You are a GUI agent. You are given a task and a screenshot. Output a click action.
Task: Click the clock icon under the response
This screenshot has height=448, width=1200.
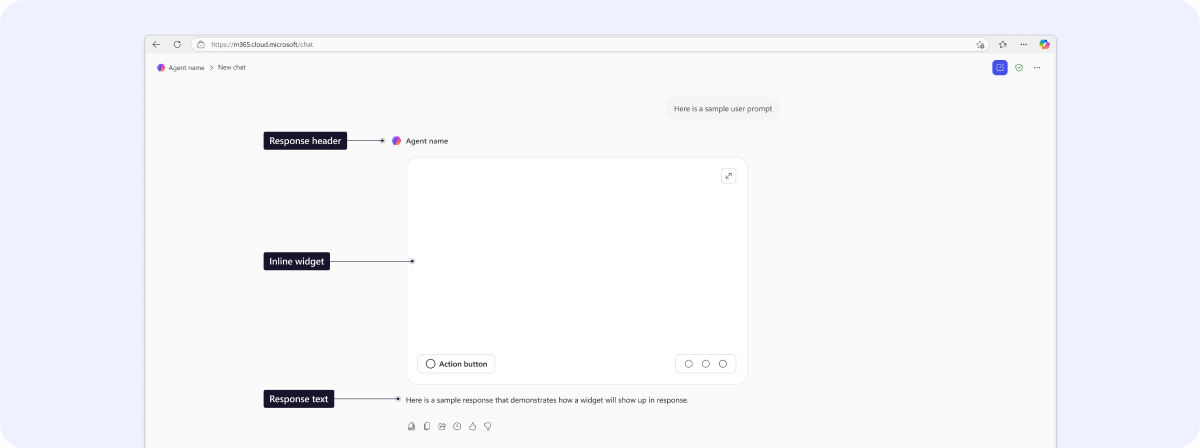click(x=457, y=426)
